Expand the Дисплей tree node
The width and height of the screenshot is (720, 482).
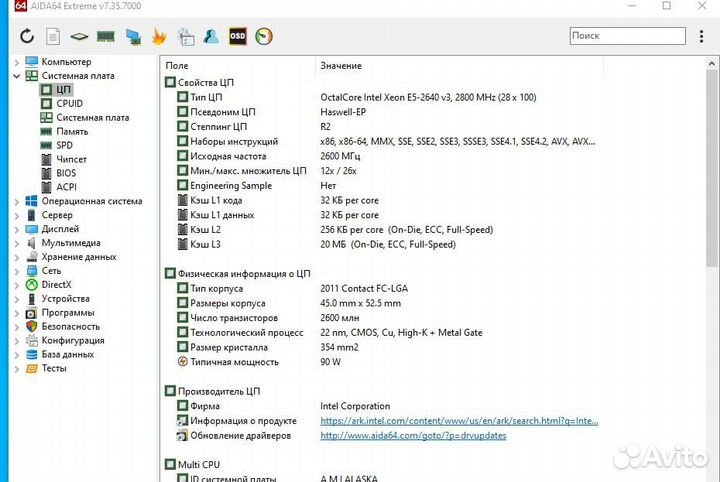point(17,229)
